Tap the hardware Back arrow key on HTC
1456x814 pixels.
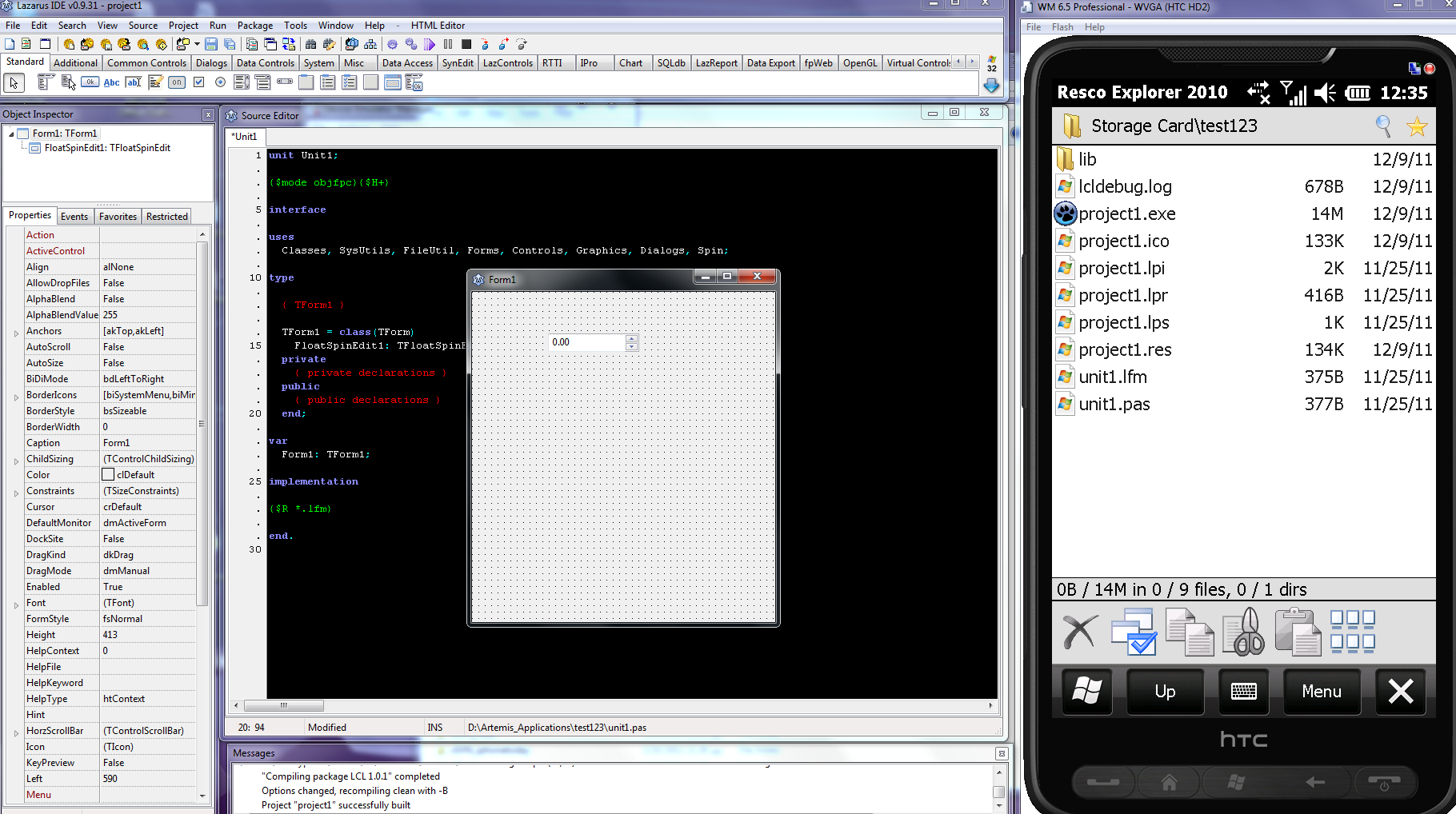click(1314, 782)
